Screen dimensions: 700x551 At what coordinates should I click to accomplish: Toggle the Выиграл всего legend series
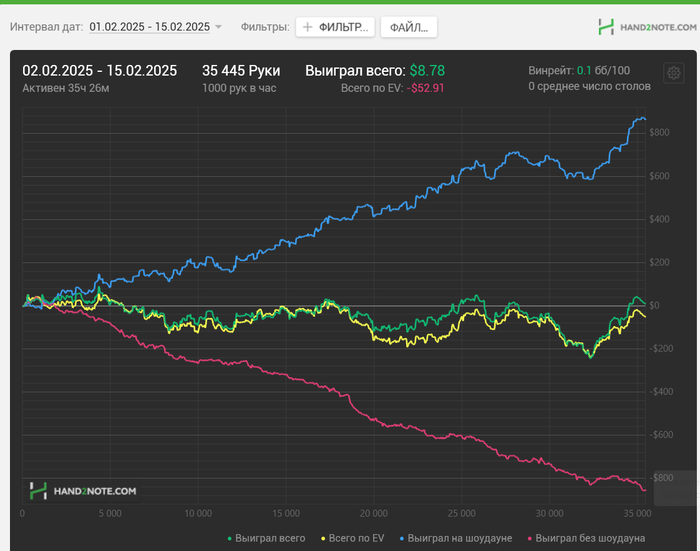point(266,538)
